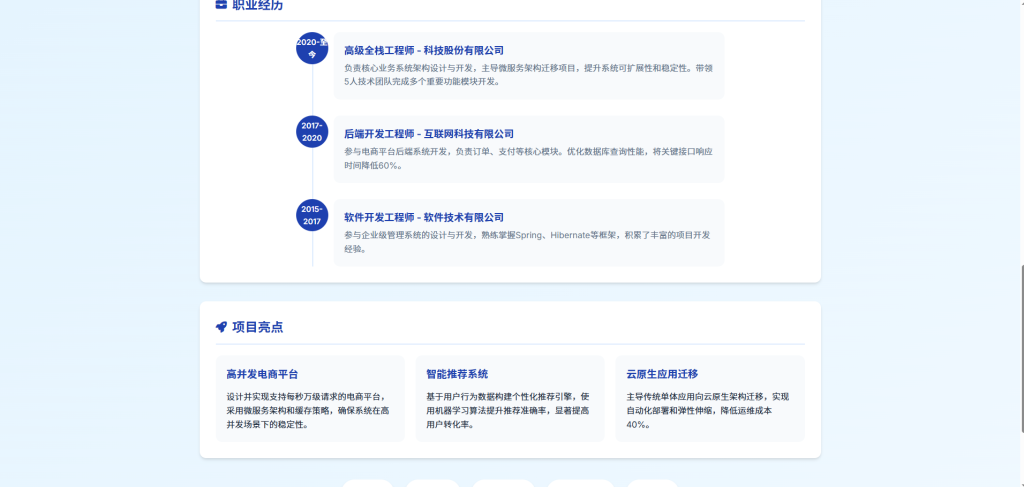Click the rocket icon beside 项目亮点
Image resolution: width=1024 pixels, height=487 pixels.
[221, 327]
